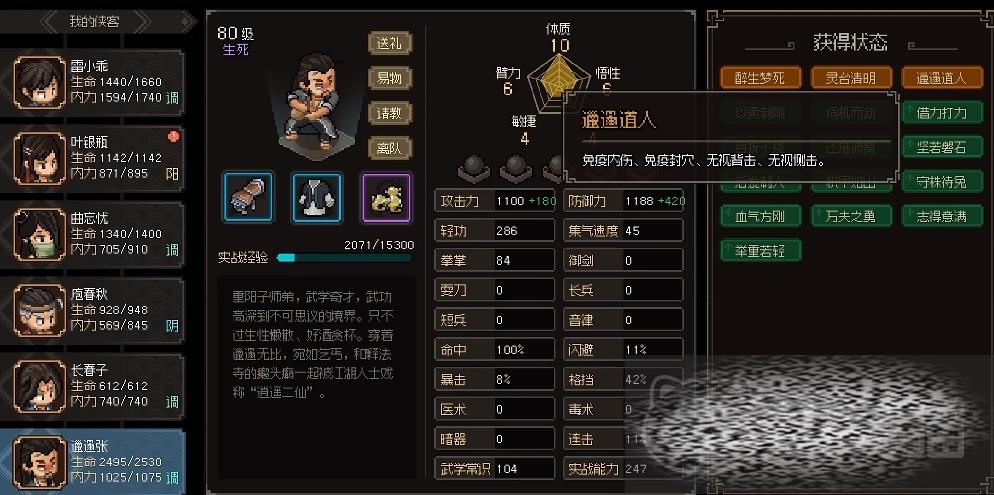Click the golden accessory equipment slot icon
The image size is (994, 495).
pyautogui.click(x=386, y=197)
